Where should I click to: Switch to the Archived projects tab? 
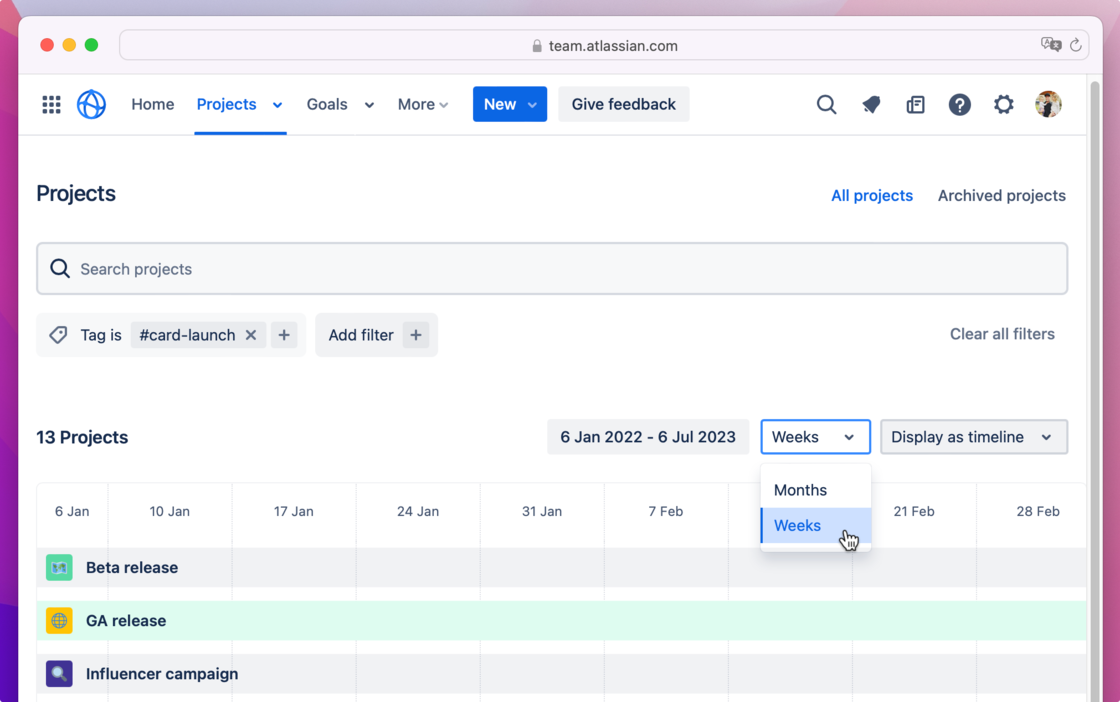coord(1001,195)
